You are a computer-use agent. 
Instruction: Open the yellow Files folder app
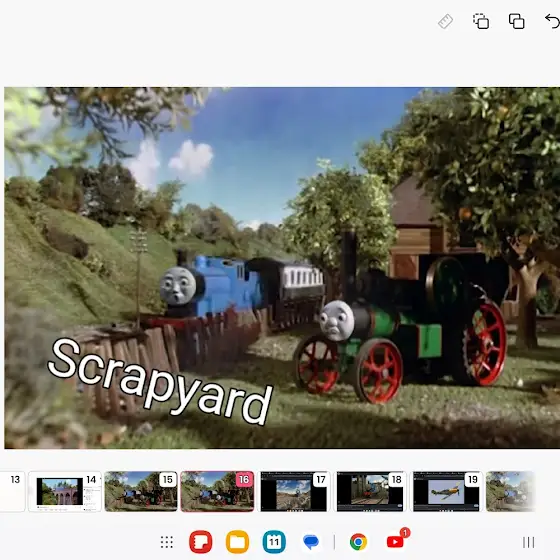pyautogui.click(x=237, y=542)
